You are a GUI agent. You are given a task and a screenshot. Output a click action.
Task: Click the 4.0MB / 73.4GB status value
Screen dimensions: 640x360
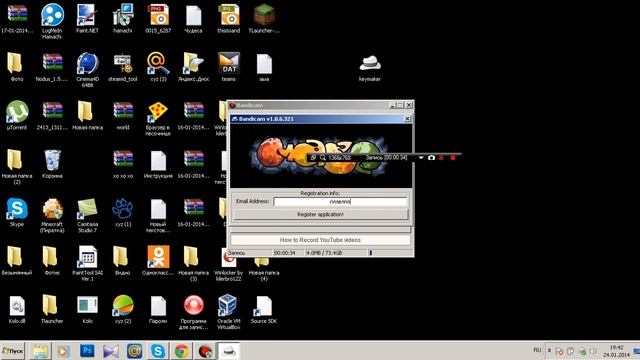tap(324, 253)
